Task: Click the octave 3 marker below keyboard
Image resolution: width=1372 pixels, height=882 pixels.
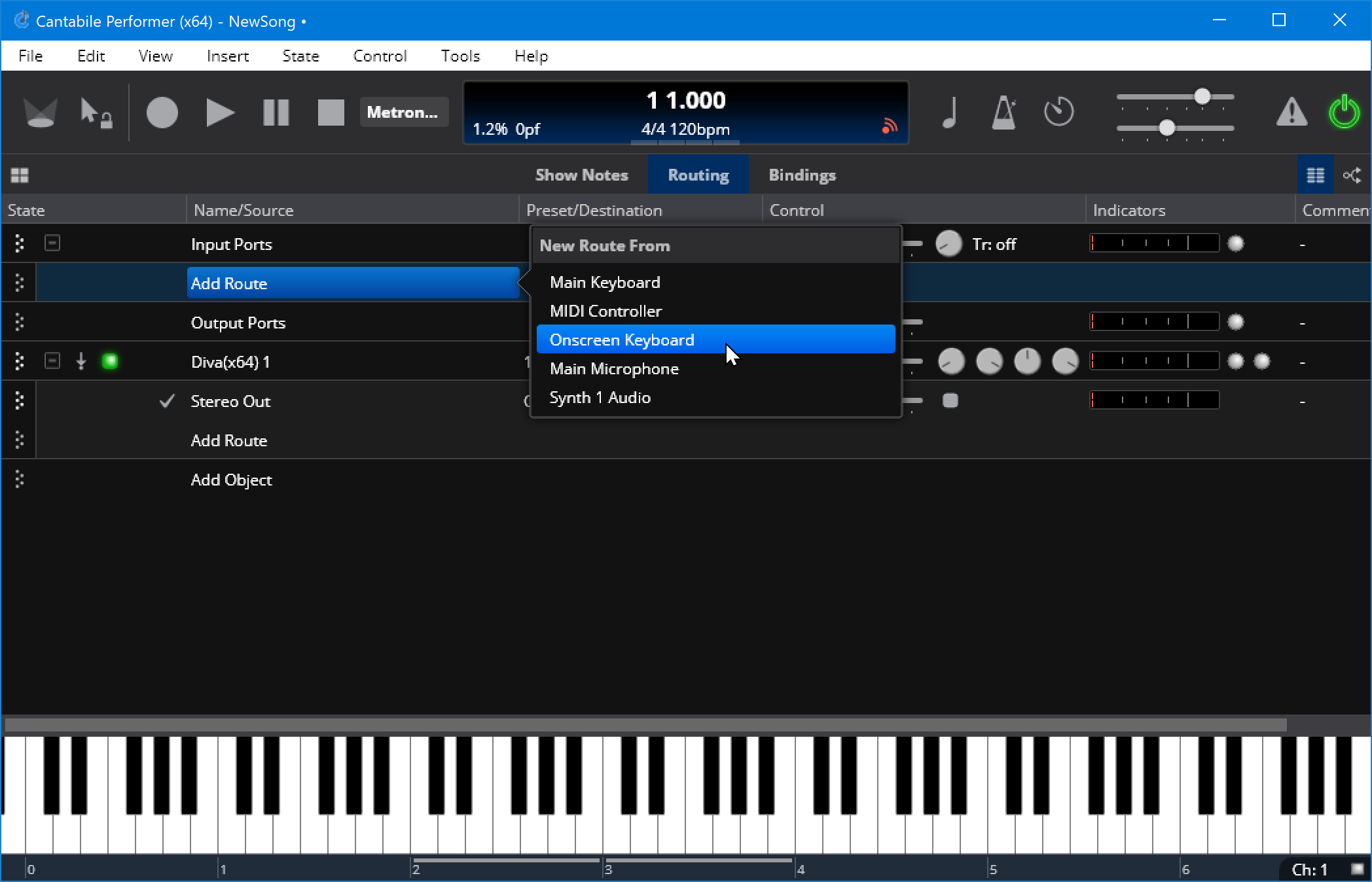Action: pyautogui.click(x=608, y=870)
